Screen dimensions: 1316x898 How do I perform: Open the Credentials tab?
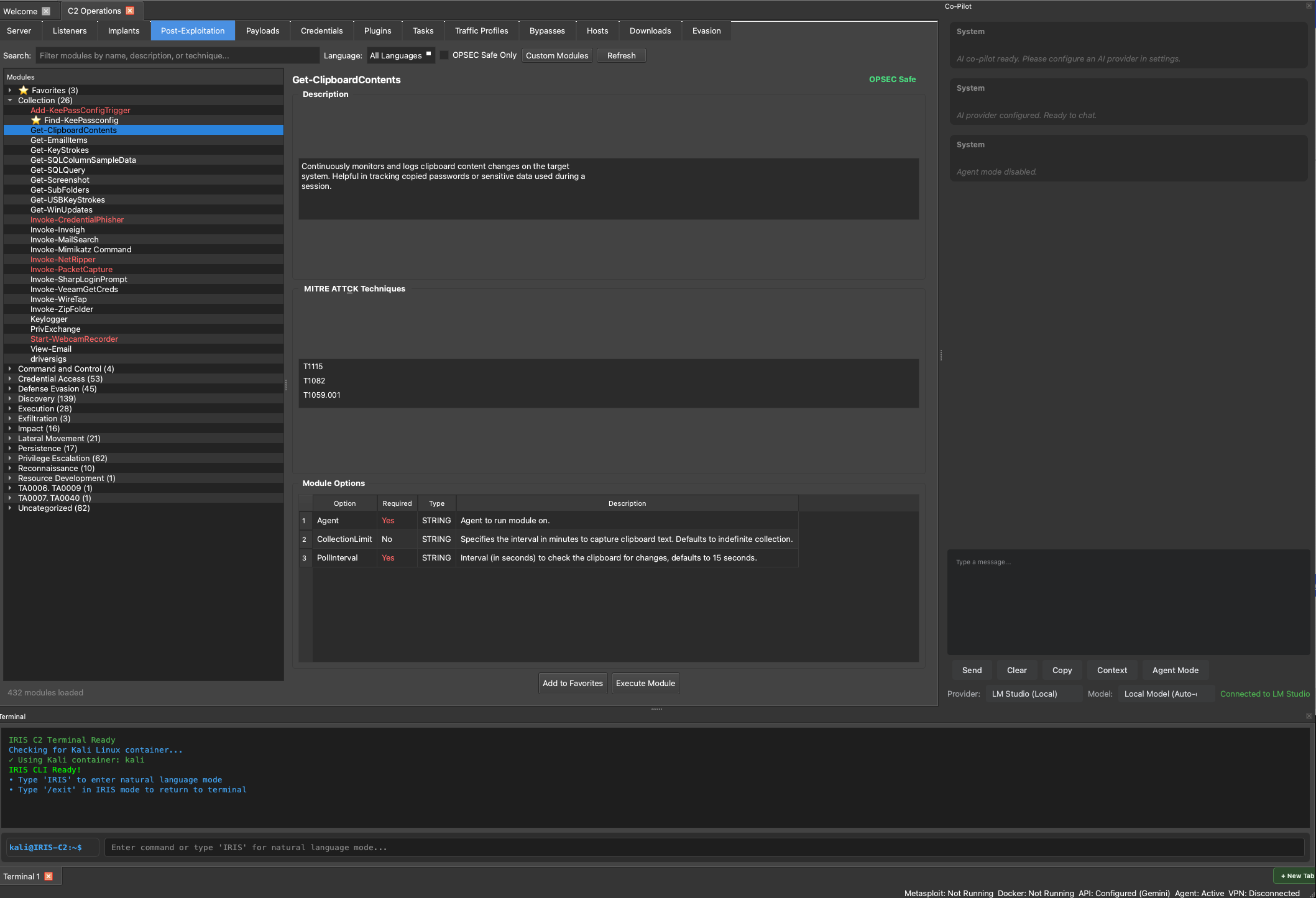(322, 30)
